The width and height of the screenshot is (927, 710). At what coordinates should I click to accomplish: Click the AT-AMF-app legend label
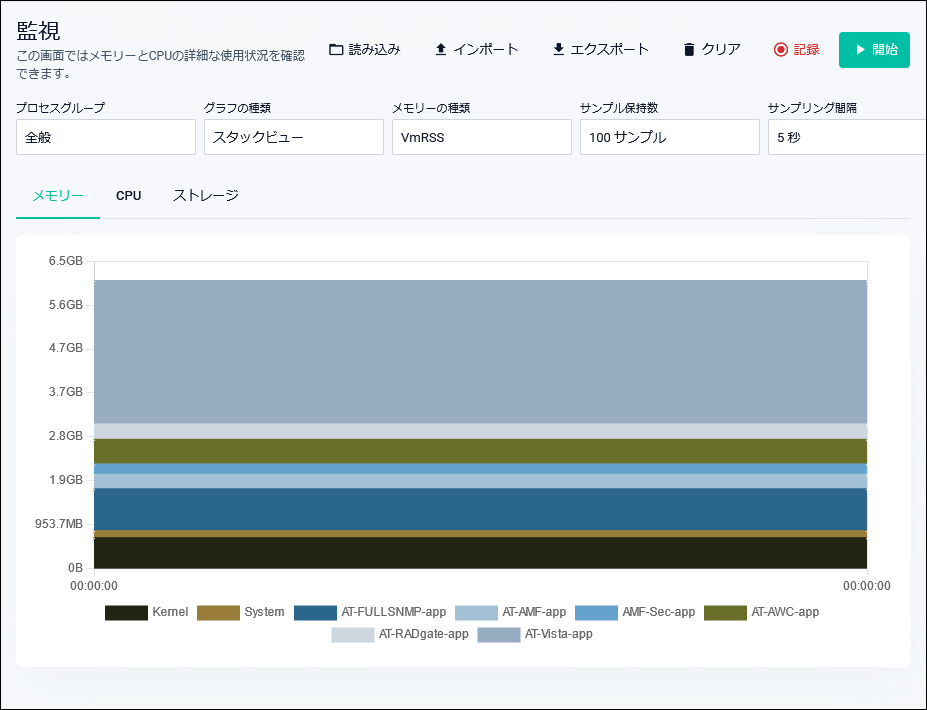(x=534, y=612)
